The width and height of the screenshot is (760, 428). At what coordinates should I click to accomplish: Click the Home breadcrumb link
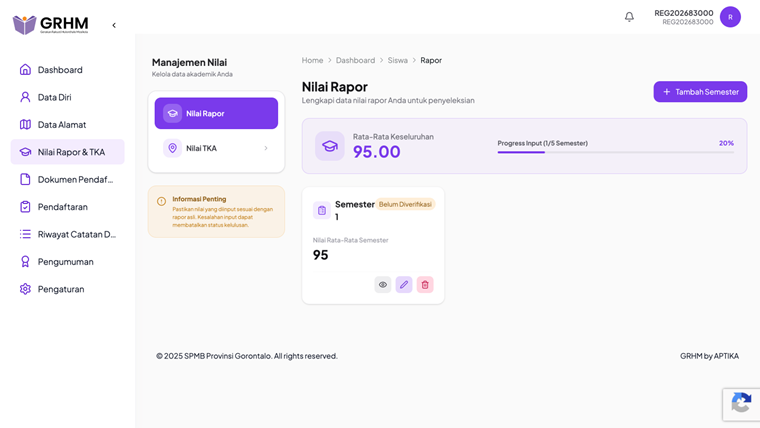coord(312,60)
